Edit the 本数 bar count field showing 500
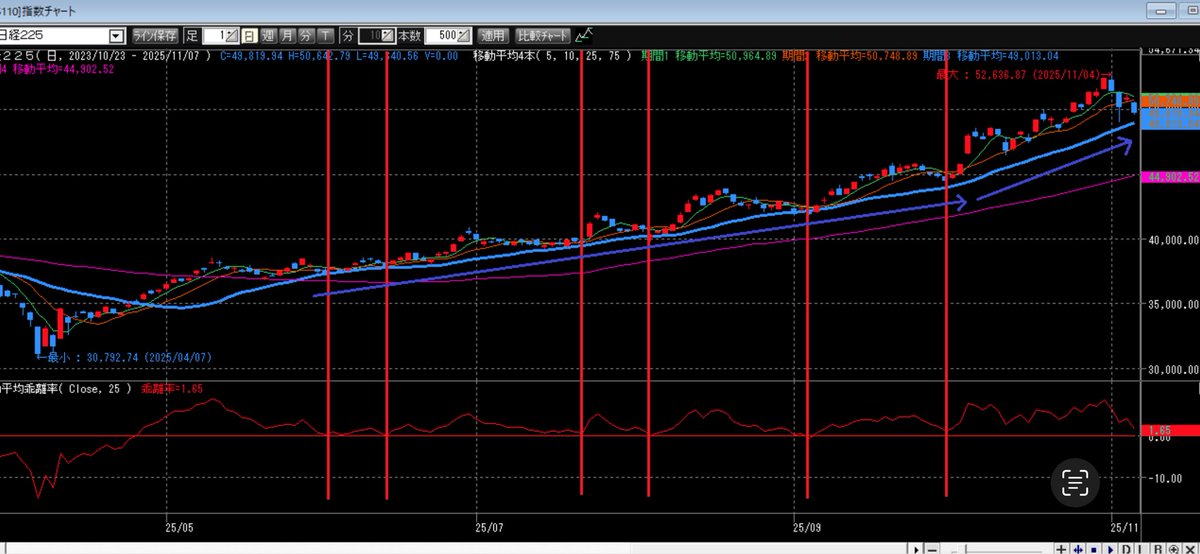Screen dimensions: 1200x554 447,36
